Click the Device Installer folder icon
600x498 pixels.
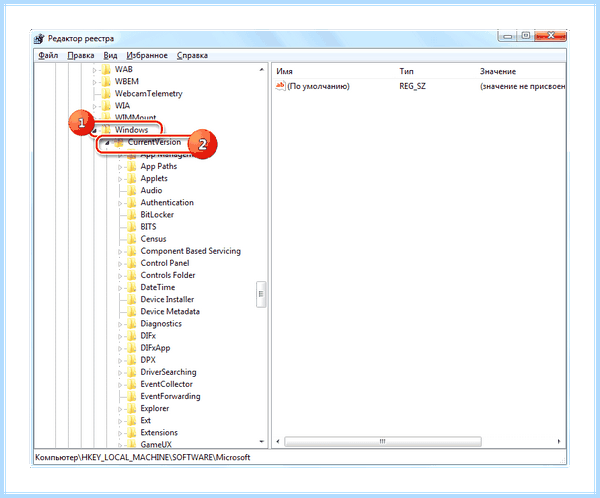click(x=132, y=300)
